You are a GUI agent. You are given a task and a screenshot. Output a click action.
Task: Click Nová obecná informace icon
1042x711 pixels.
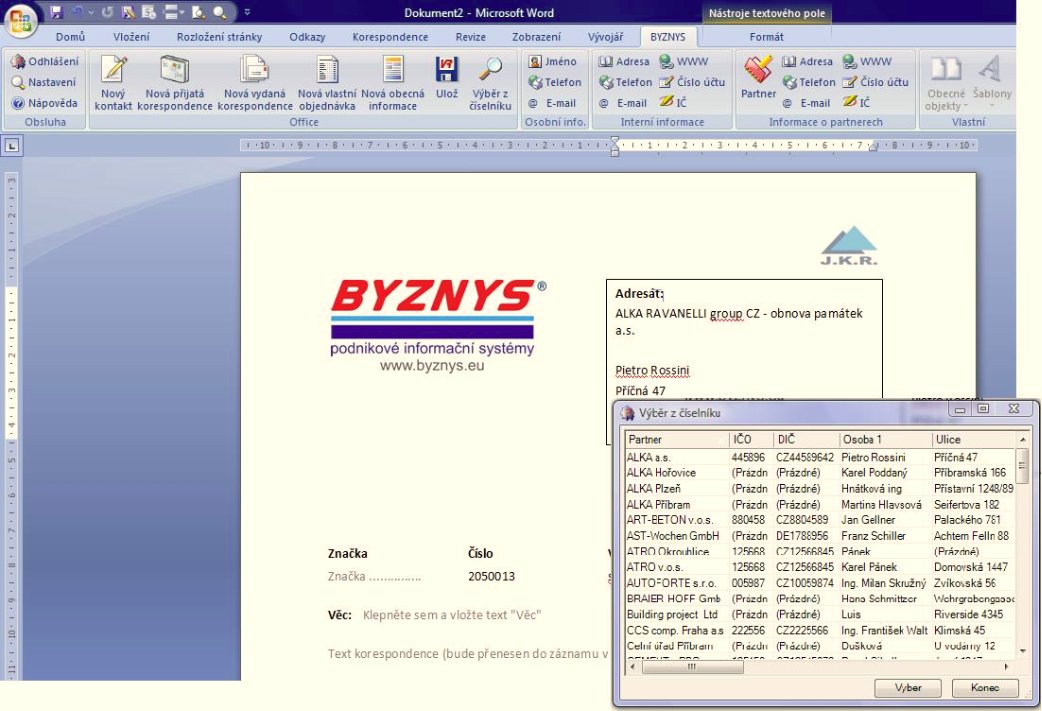click(x=393, y=69)
